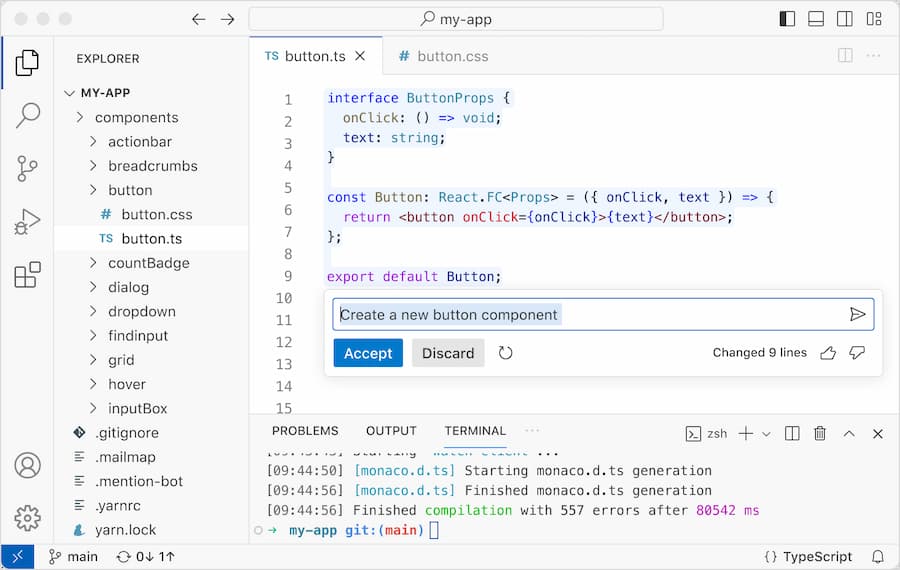Switch to the button.css editor tab

pyautogui.click(x=443, y=56)
